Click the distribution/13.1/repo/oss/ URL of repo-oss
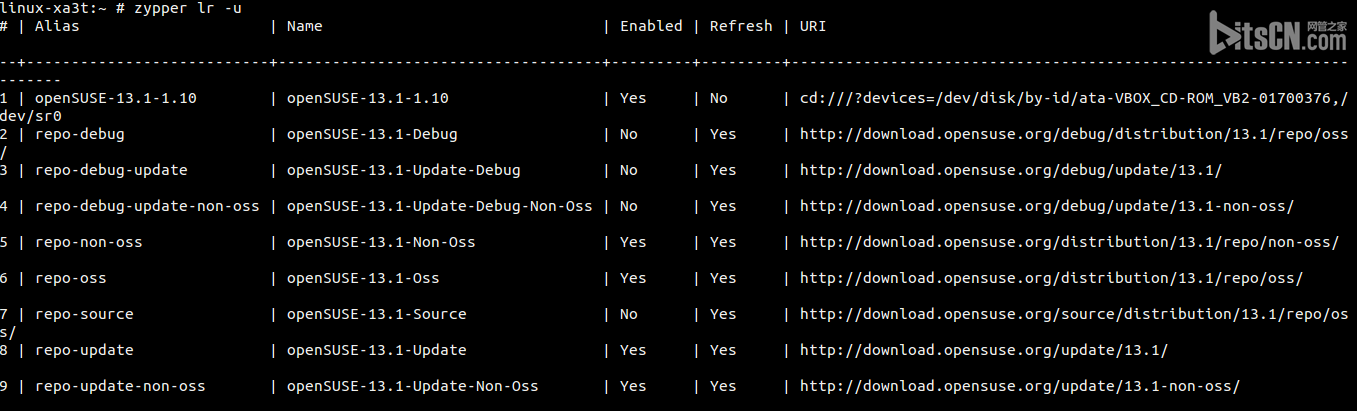Screen dimensions: 1357x411 tap(1051, 278)
